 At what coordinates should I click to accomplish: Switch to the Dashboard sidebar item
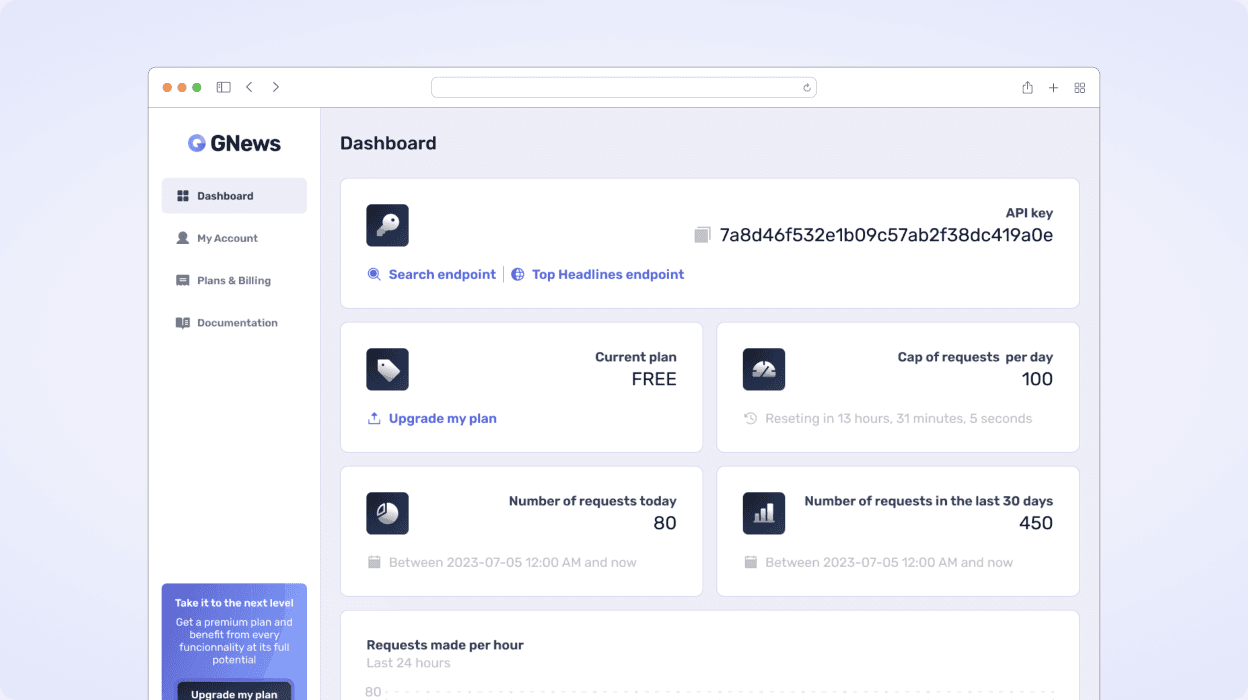tap(225, 195)
